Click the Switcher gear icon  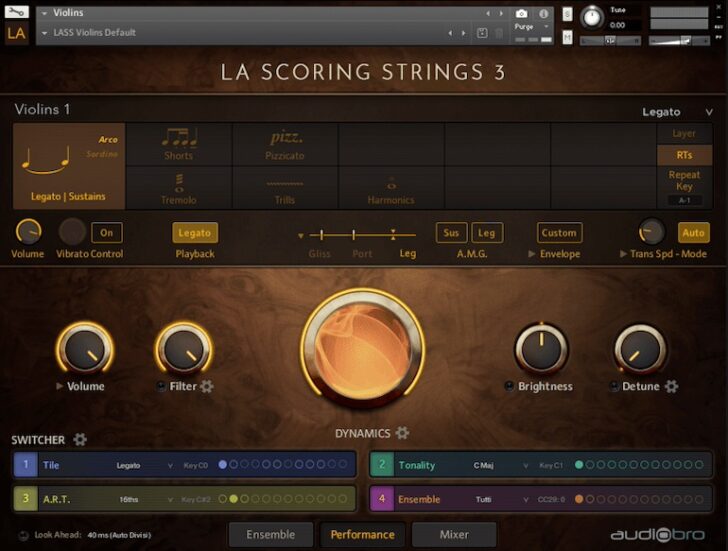(x=80, y=440)
